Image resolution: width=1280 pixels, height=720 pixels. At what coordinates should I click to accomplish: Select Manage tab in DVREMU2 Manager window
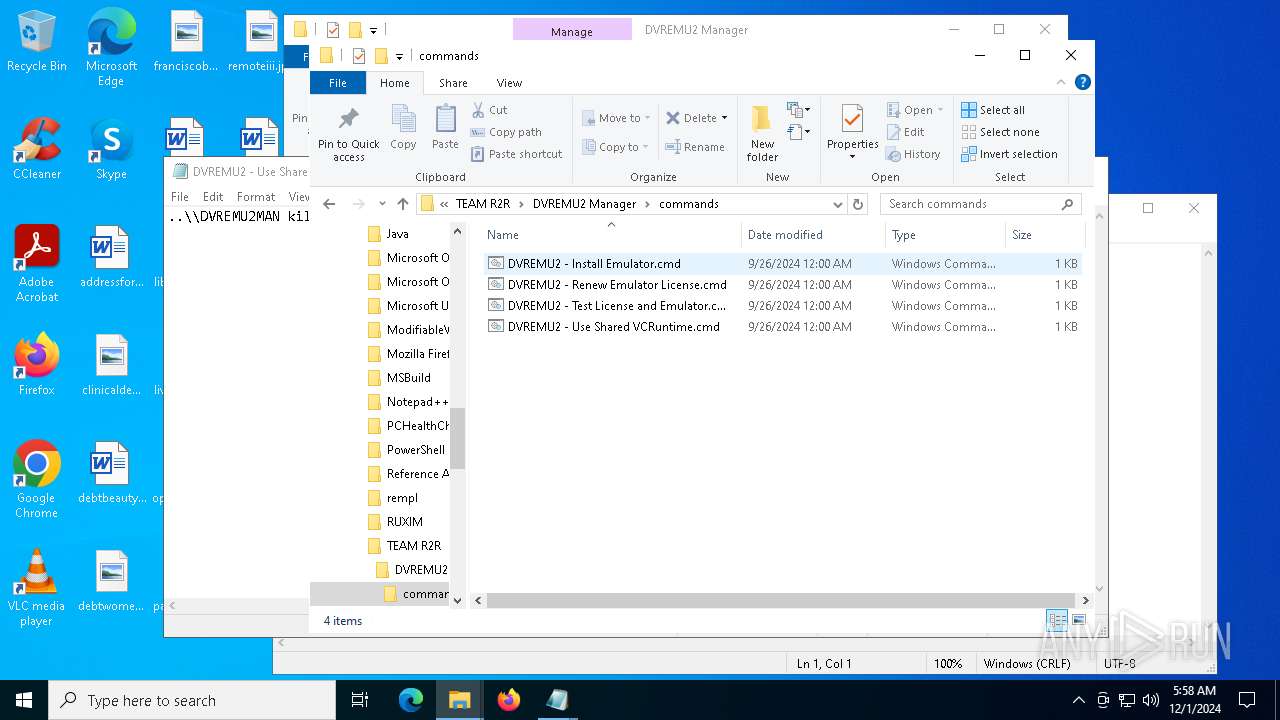[572, 32]
